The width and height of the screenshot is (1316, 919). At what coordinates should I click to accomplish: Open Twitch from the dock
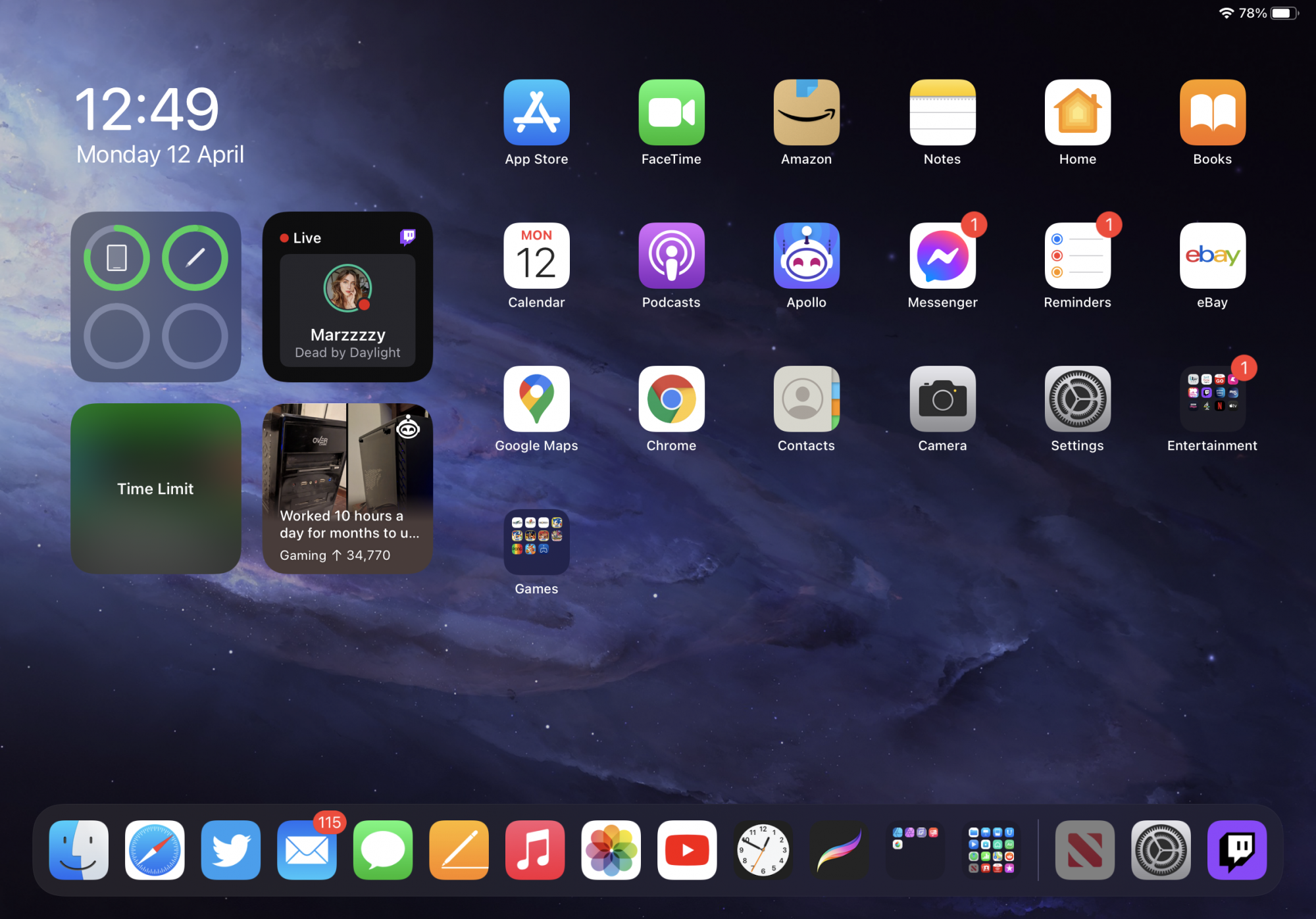(x=1236, y=849)
